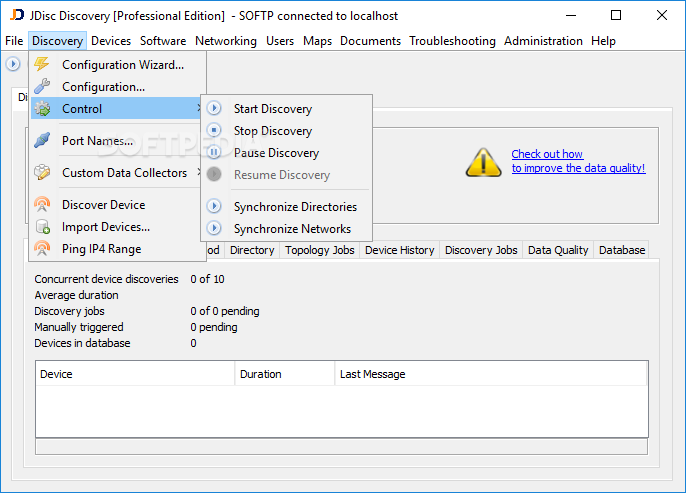Choose Discover Device menu entry

point(118,204)
